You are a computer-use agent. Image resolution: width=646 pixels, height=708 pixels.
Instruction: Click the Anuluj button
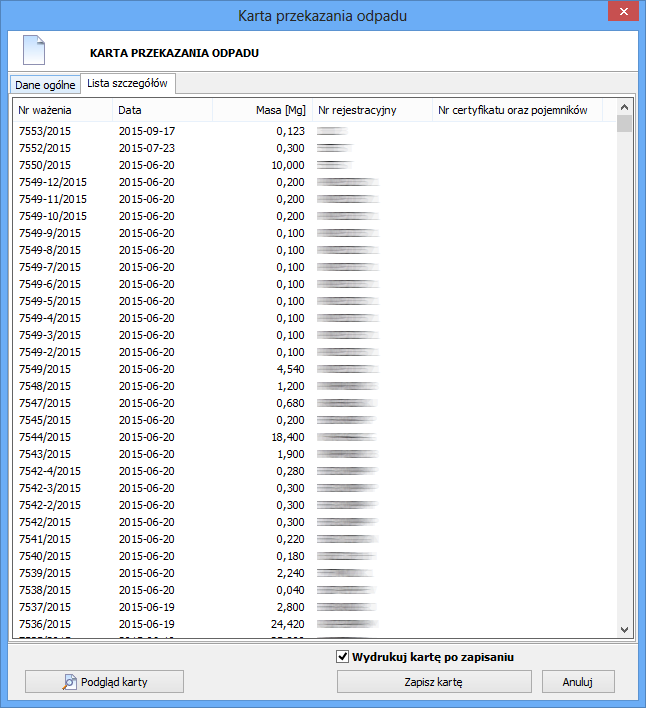point(577,682)
